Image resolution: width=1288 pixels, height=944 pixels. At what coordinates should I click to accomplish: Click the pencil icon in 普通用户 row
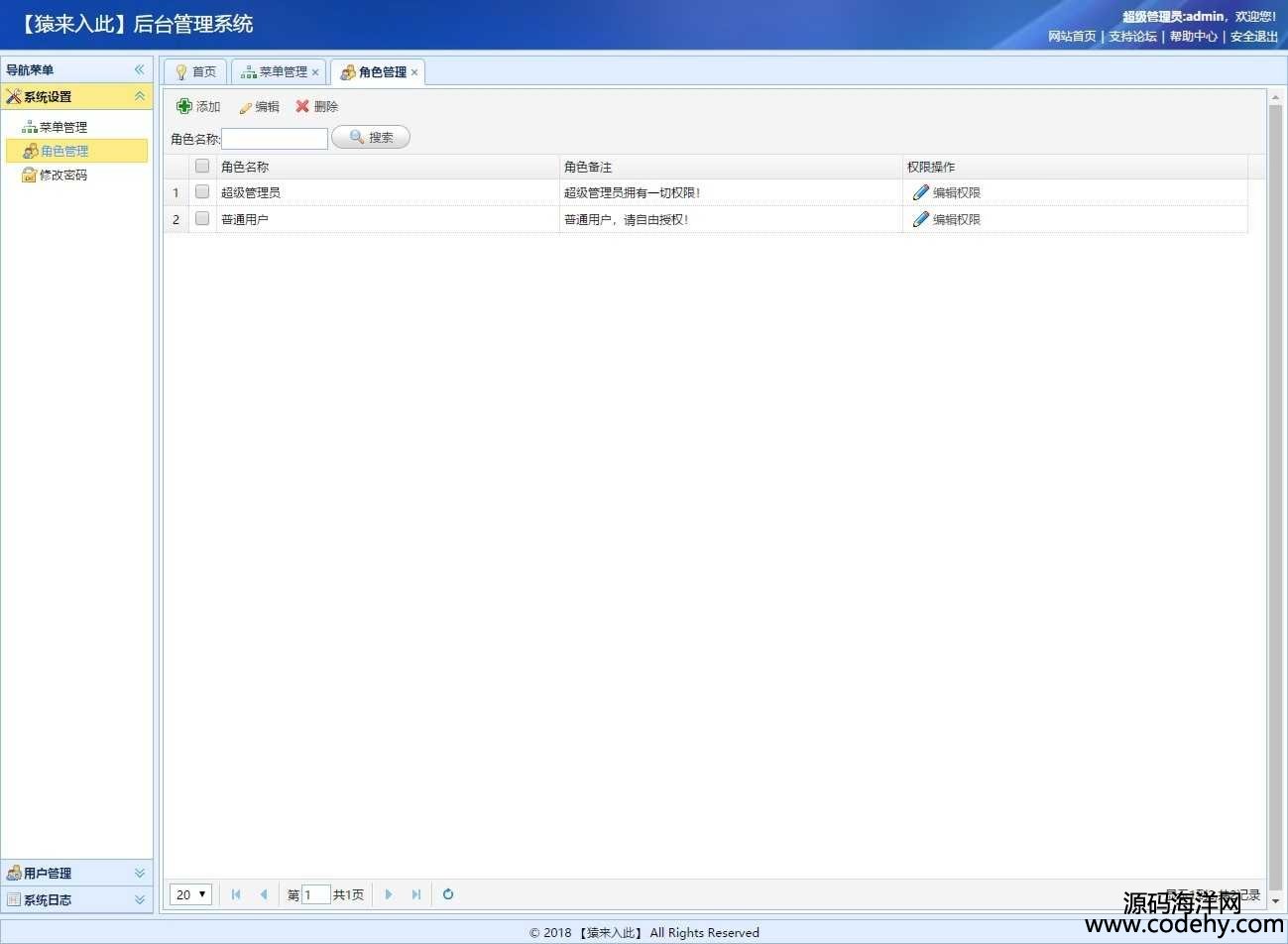click(921, 219)
